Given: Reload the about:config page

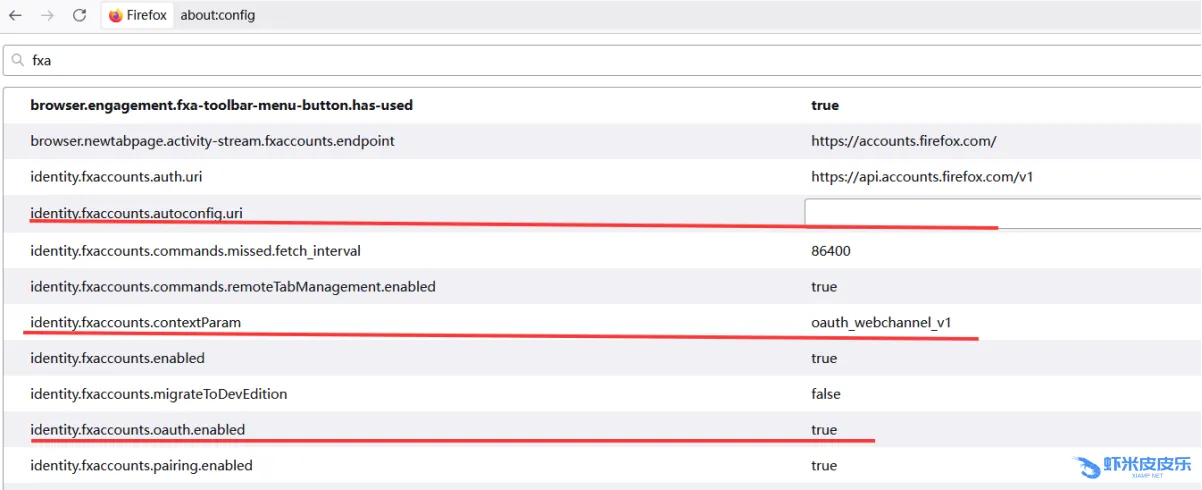Looking at the screenshot, I should pyautogui.click(x=80, y=16).
